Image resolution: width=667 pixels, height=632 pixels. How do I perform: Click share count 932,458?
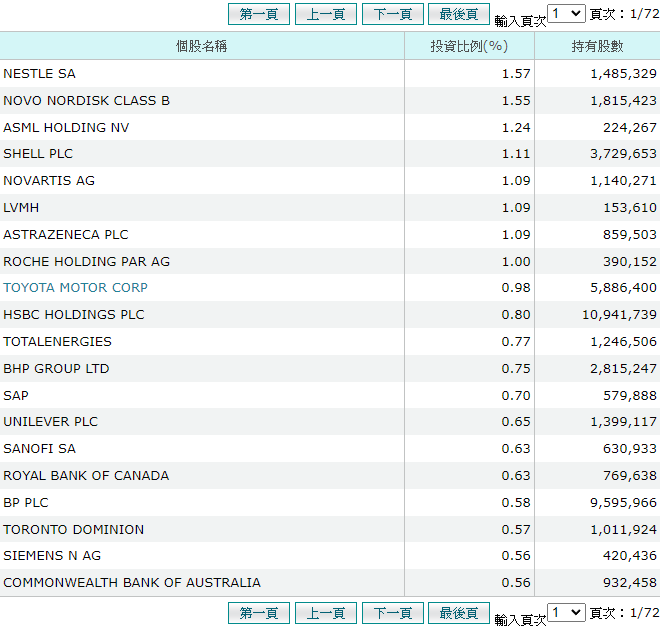tap(630, 582)
